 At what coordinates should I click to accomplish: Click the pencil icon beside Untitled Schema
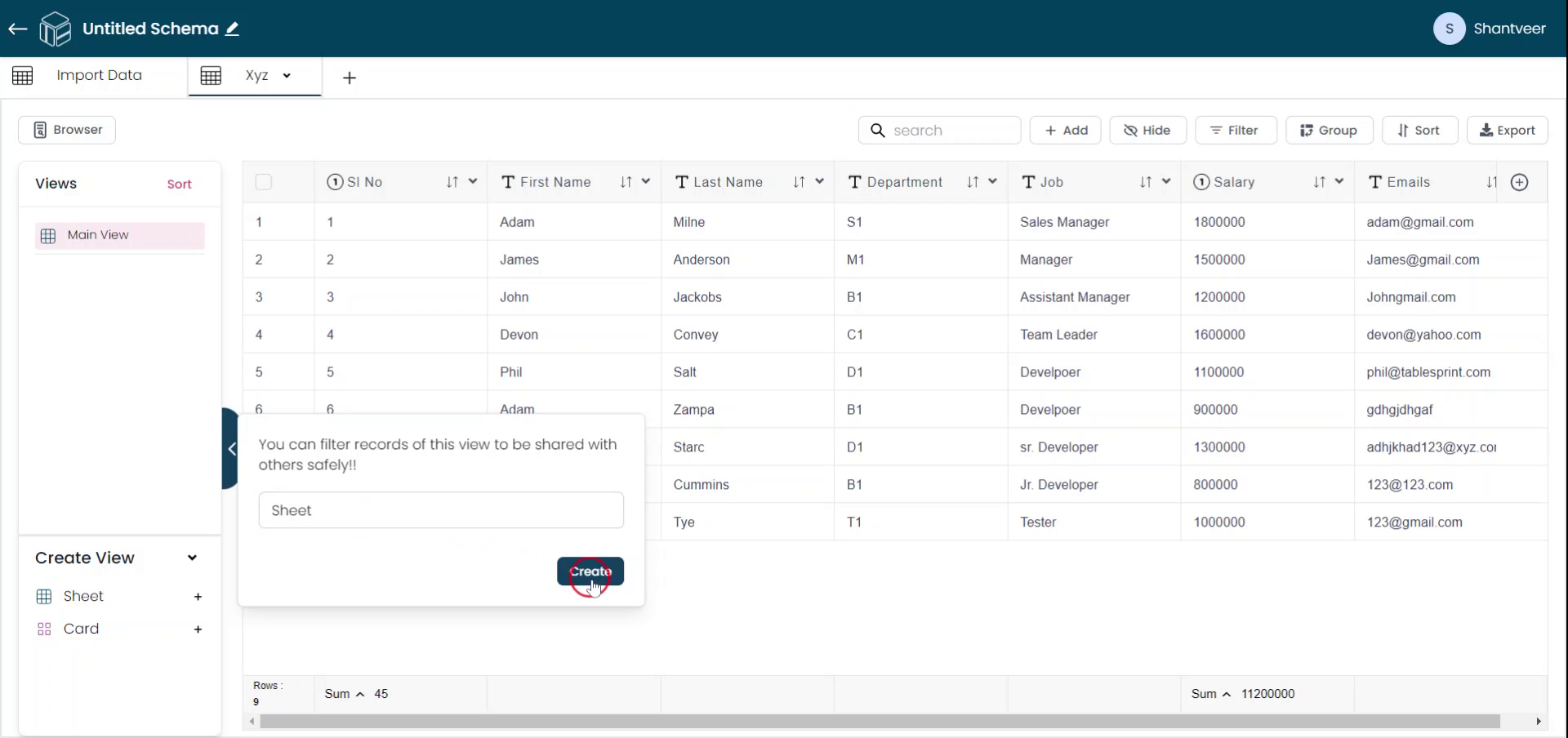tap(233, 29)
